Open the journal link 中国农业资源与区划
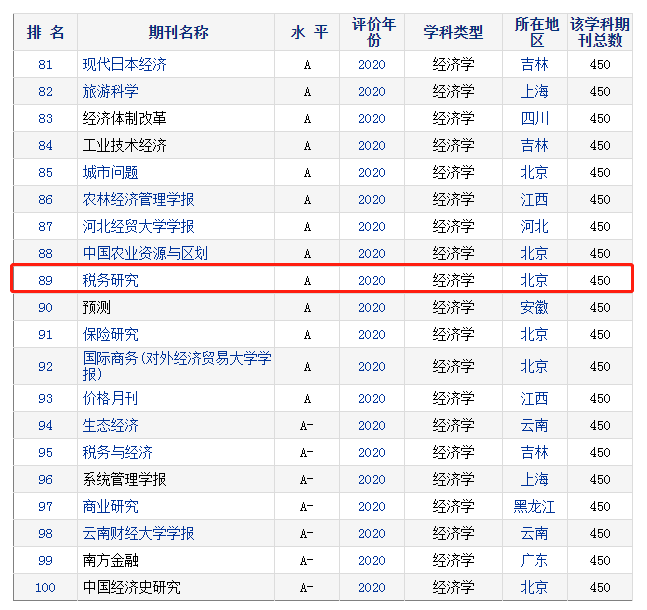The height and width of the screenshot is (610, 647). 145,253
